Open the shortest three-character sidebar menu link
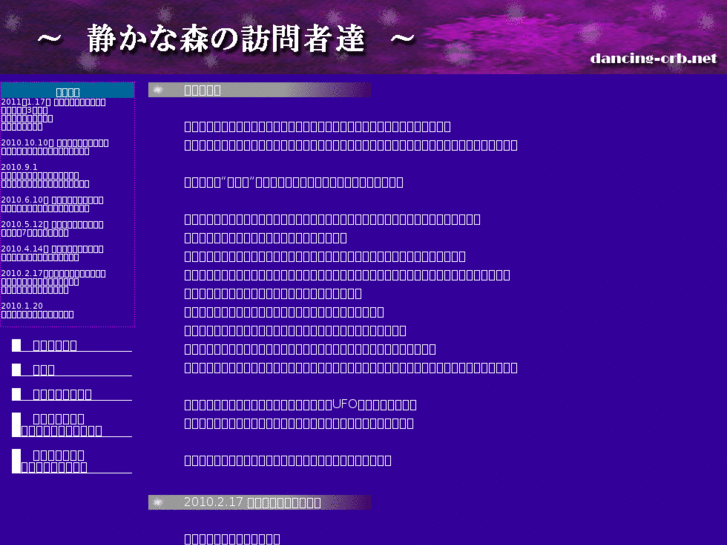727x545 pixels. click(44, 370)
